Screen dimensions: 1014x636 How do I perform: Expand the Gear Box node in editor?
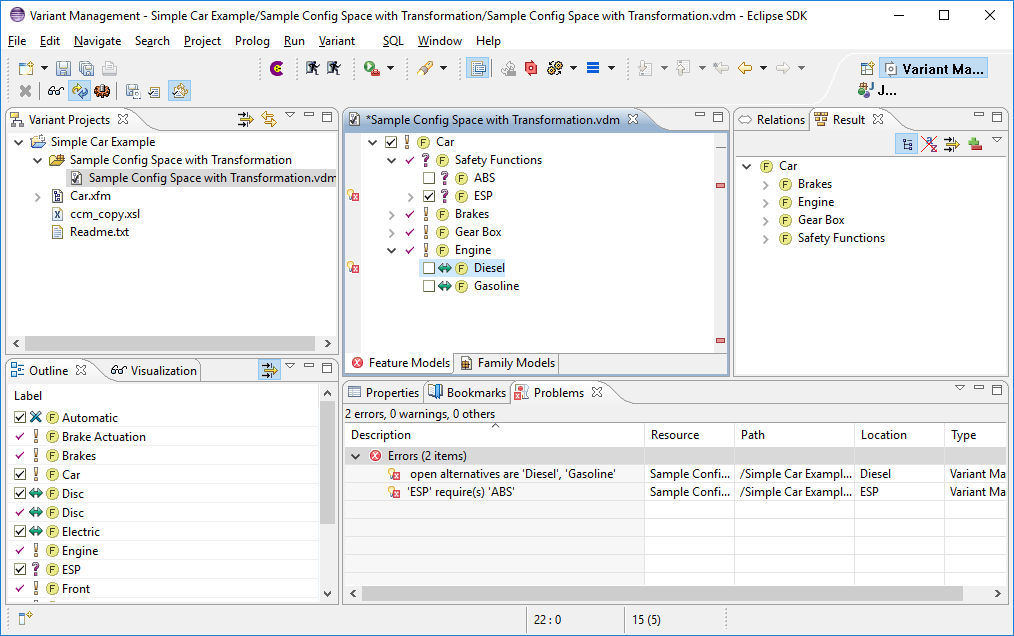(x=391, y=232)
